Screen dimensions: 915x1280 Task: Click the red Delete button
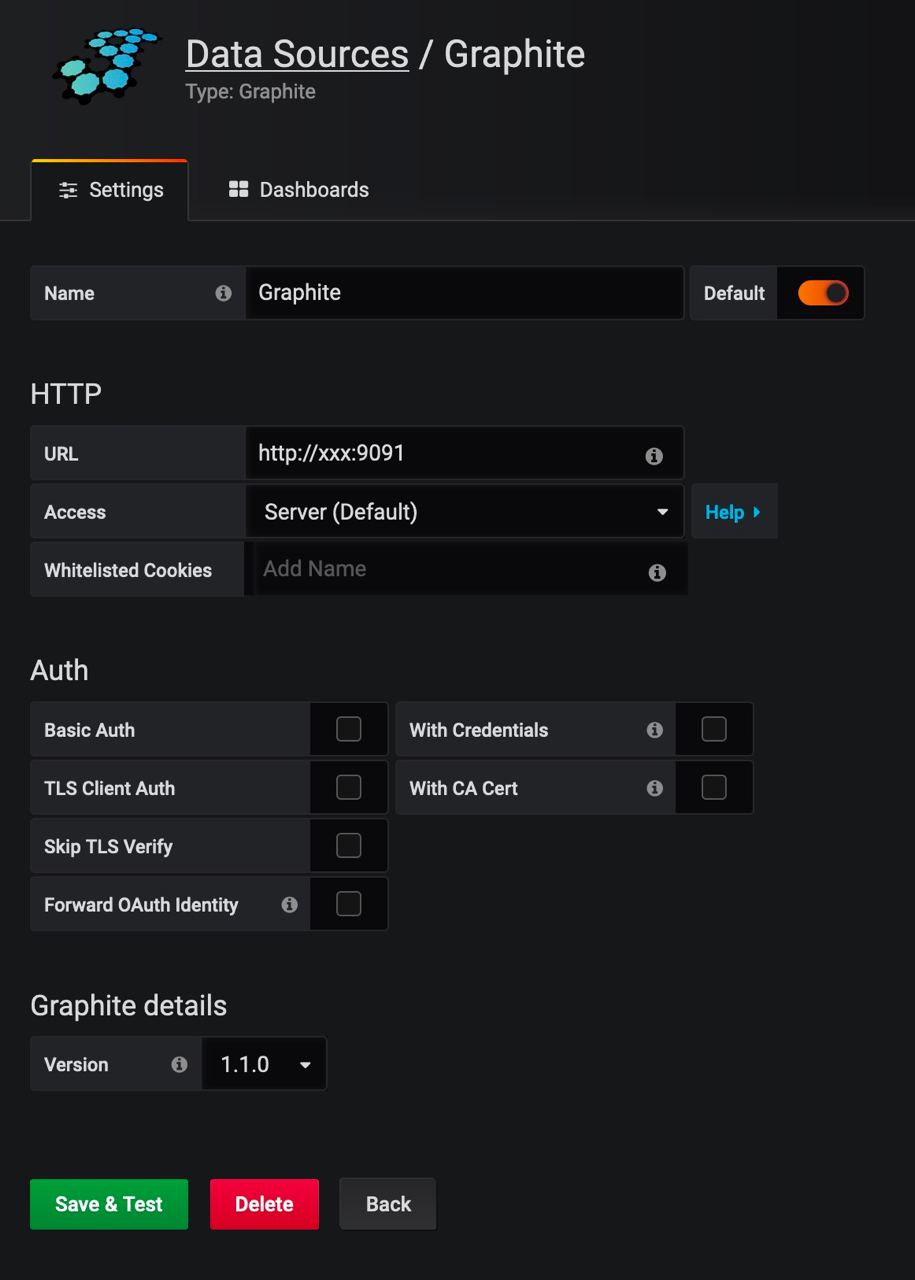click(264, 1204)
